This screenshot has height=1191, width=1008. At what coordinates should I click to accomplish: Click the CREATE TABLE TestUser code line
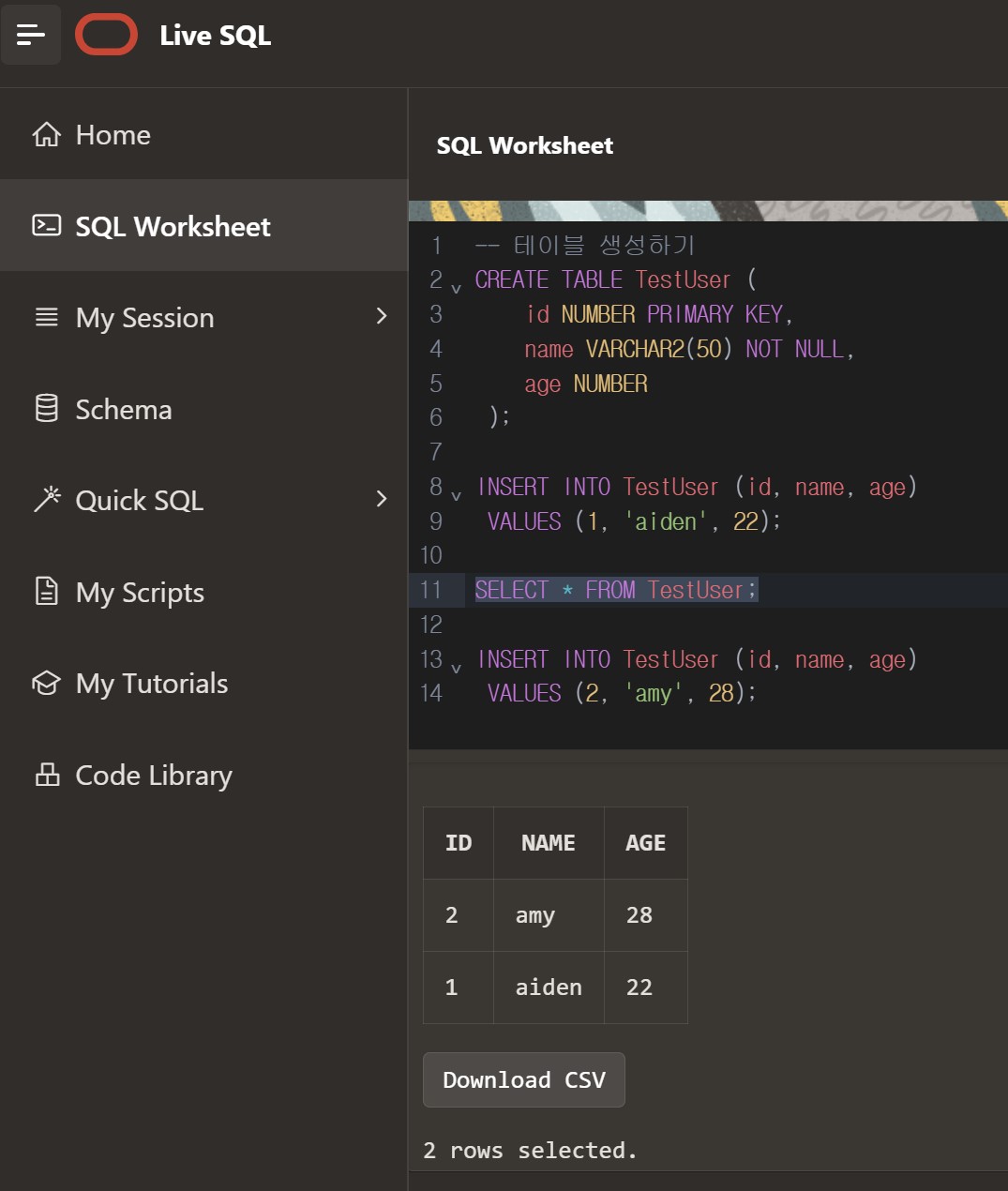click(x=615, y=279)
